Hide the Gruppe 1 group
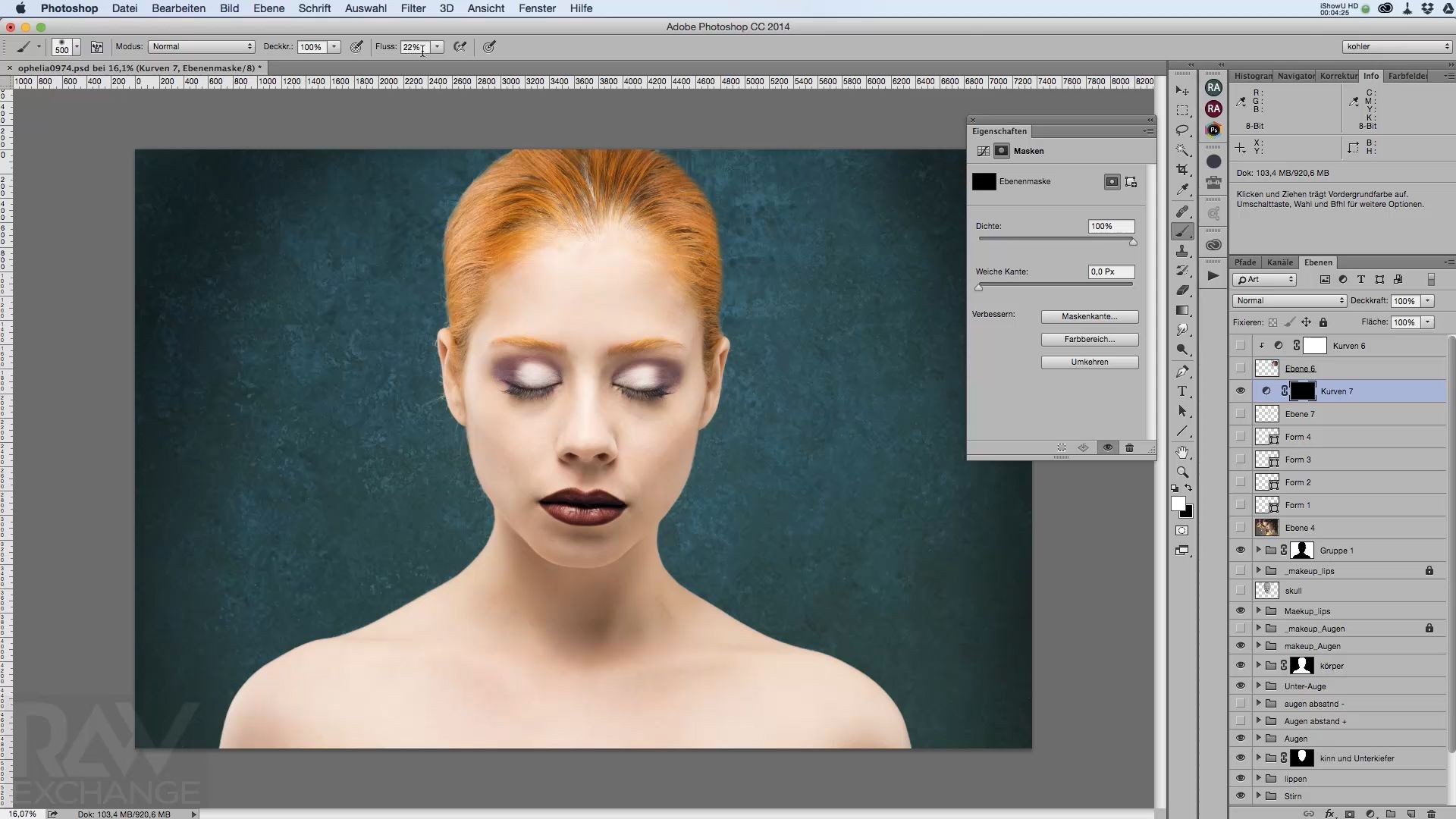This screenshot has height=819, width=1456. [1241, 551]
